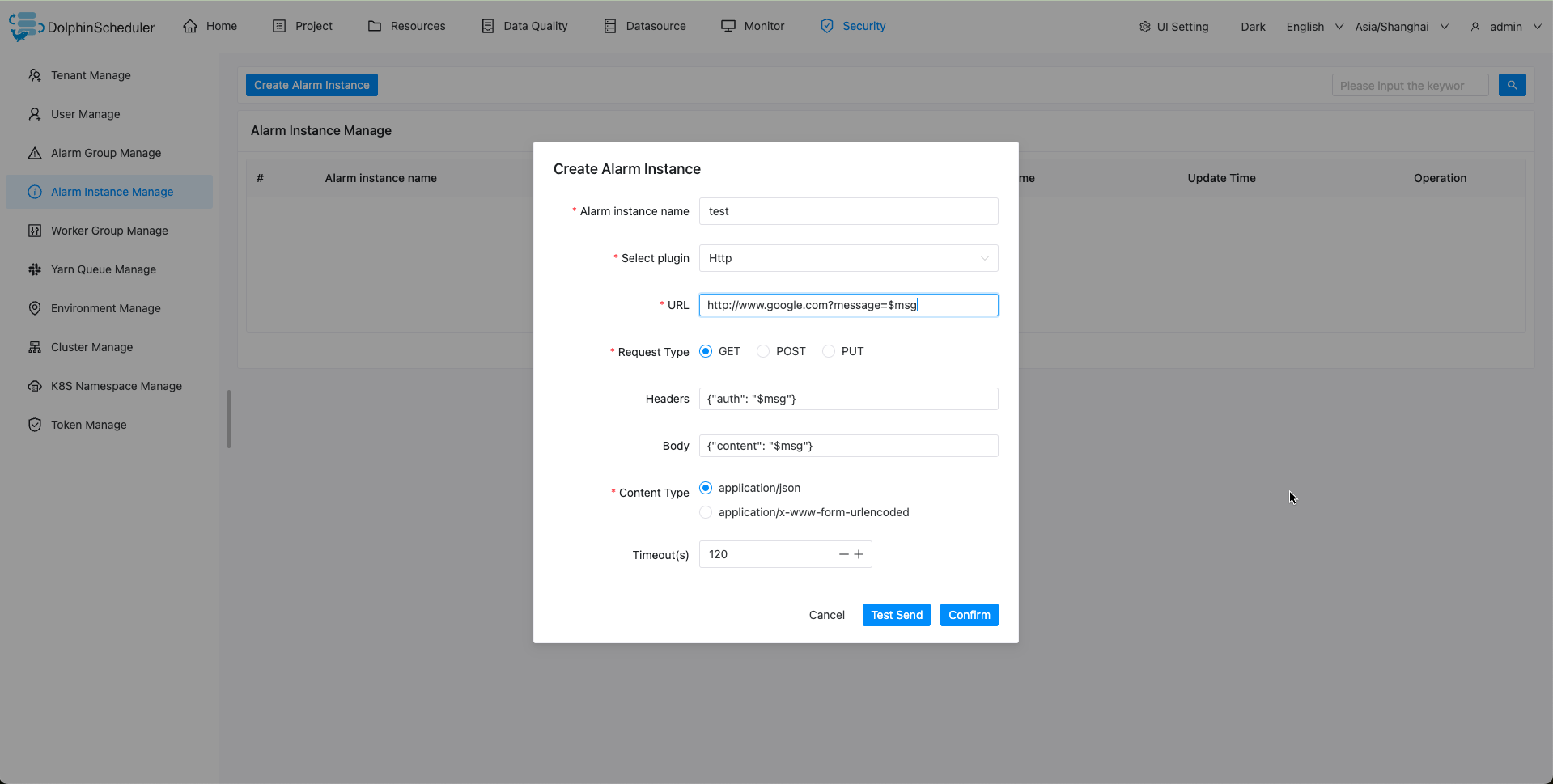Open the Select plugin dropdown
The height and width of the screenshot is (784, 1553).
tap(848, 258)
